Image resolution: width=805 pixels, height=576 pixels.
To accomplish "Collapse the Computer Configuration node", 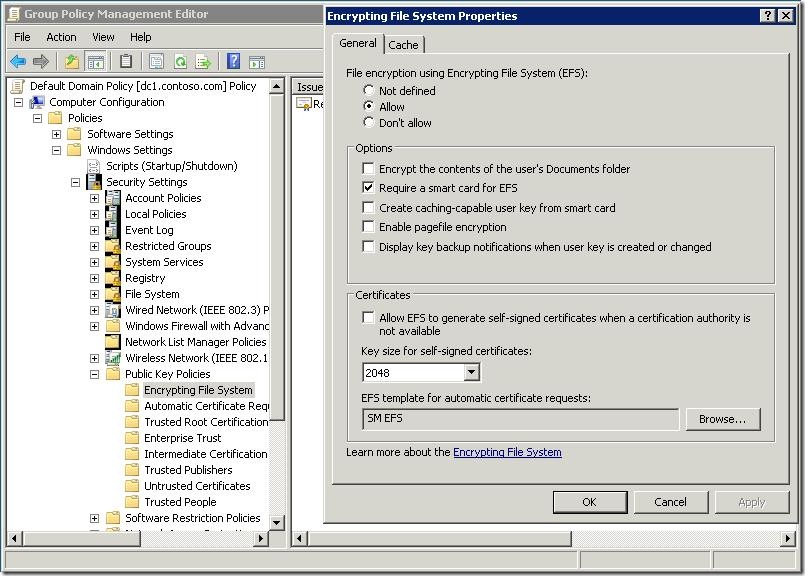I will tap(18, 102).
